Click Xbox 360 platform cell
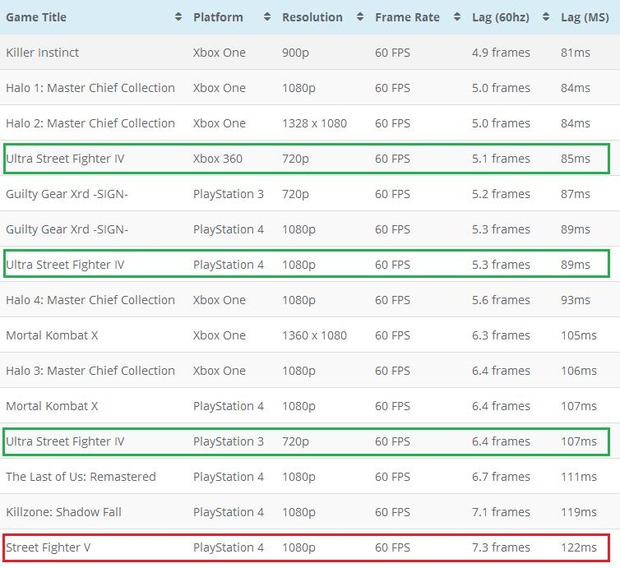This screenshot has width=620, height=568. pyautogui.click(x=217, y=159)
